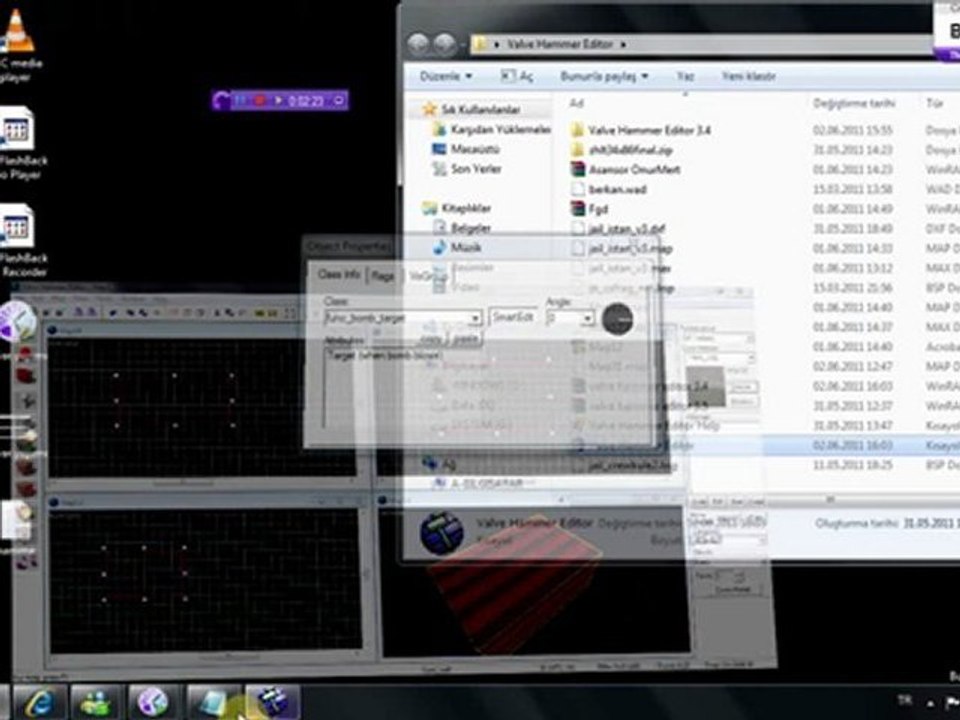The height and width of the screenshot is (720, 960).
Task: Open the Düzenle dropdown menu
Action: 446,77
